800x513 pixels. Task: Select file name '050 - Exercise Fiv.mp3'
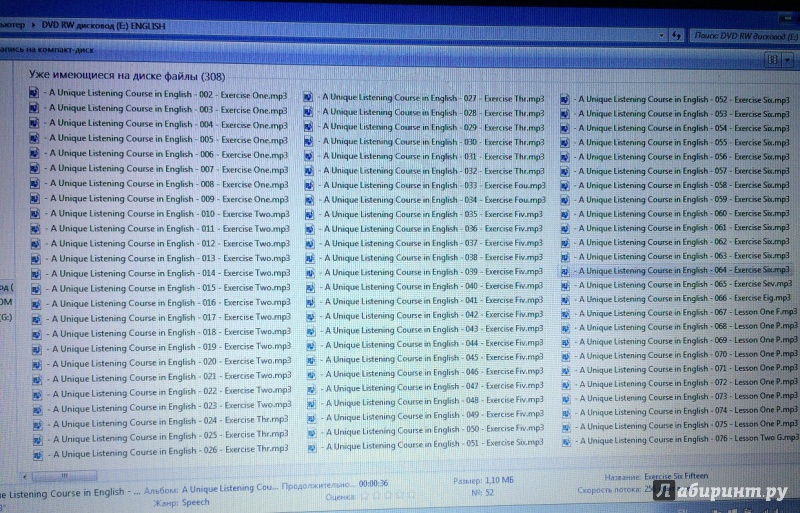(435, 430)
